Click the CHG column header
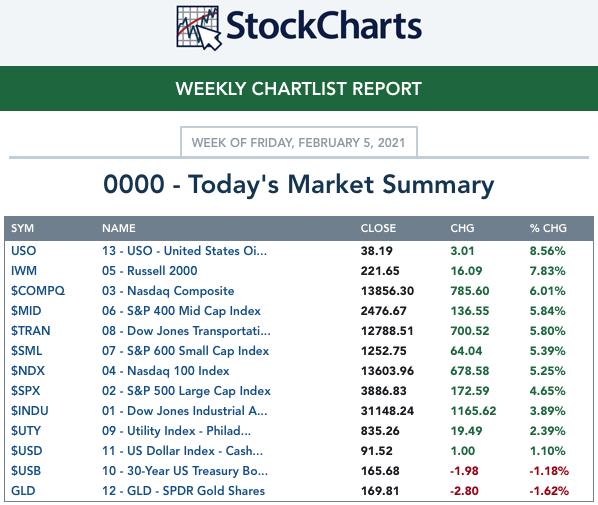598x505 pixels. click(462, 228)
